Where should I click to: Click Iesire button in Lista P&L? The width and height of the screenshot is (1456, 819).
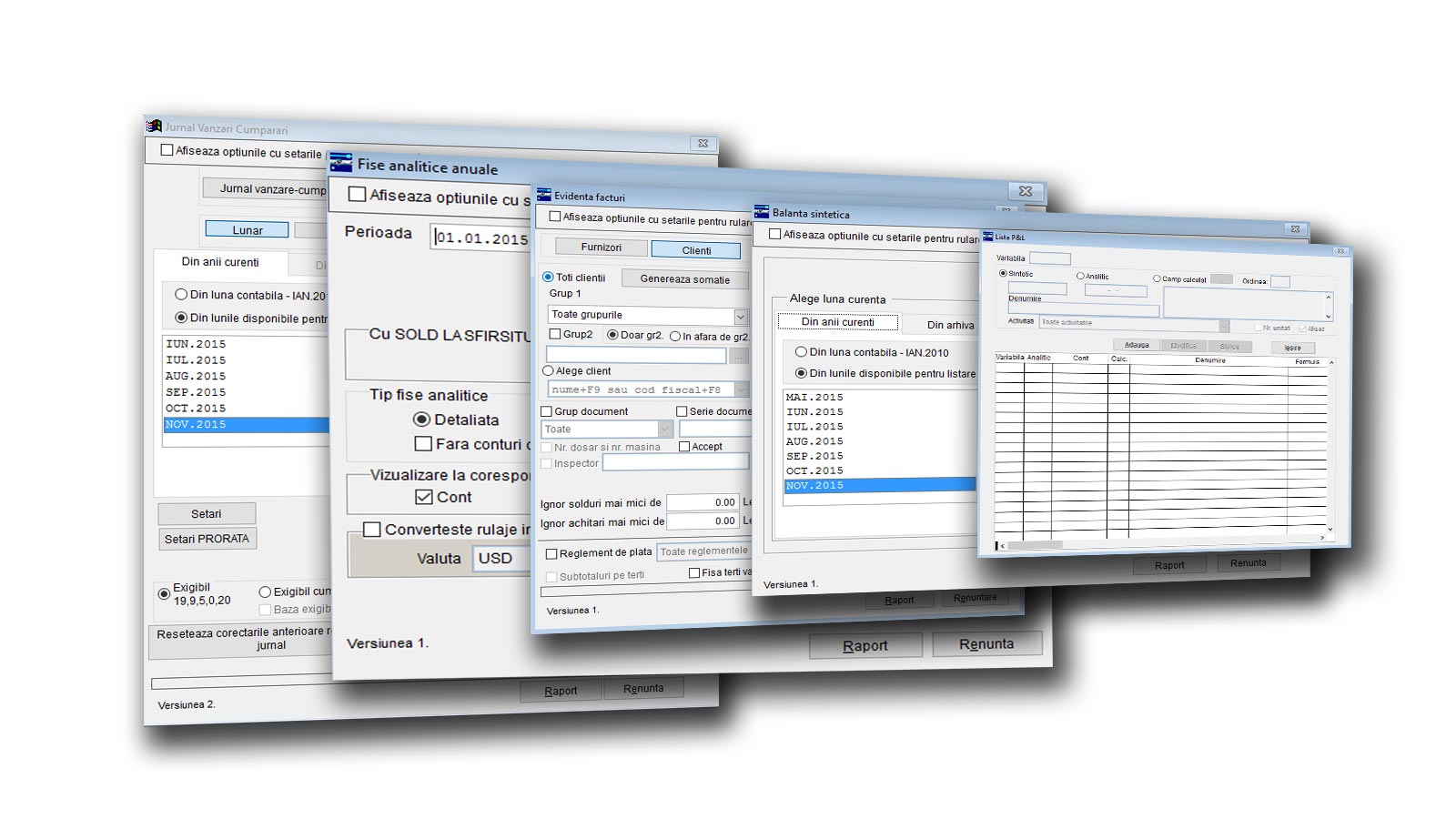(x=1292, y=348)
